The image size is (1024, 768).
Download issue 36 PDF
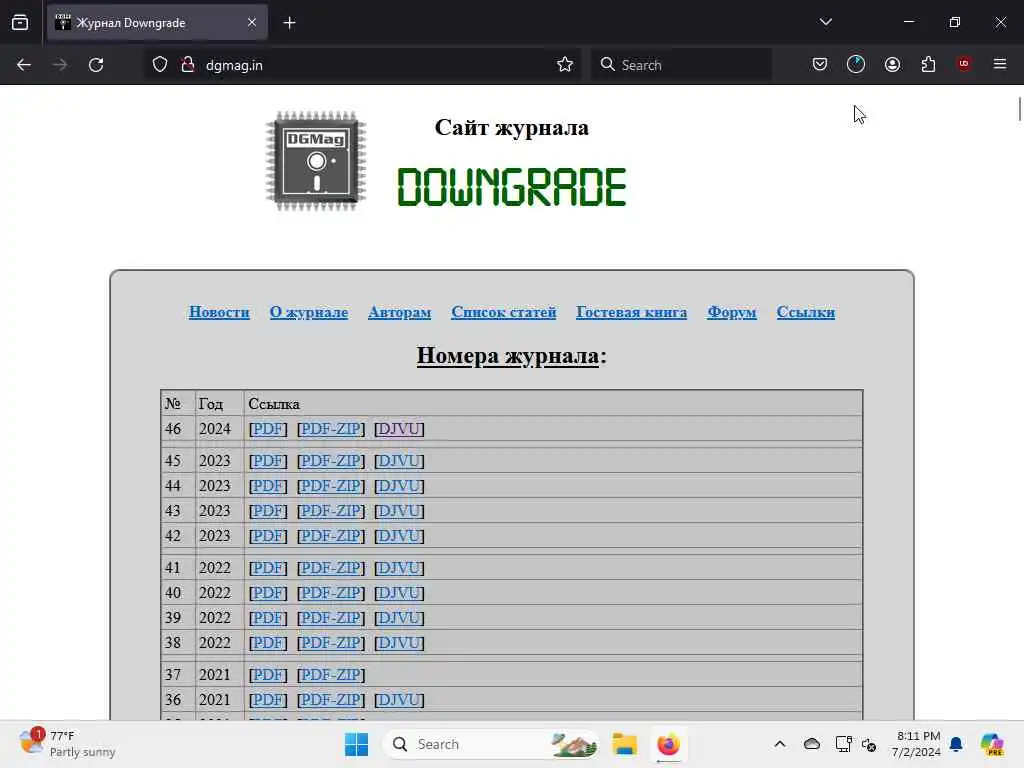[x=268, y=699]
